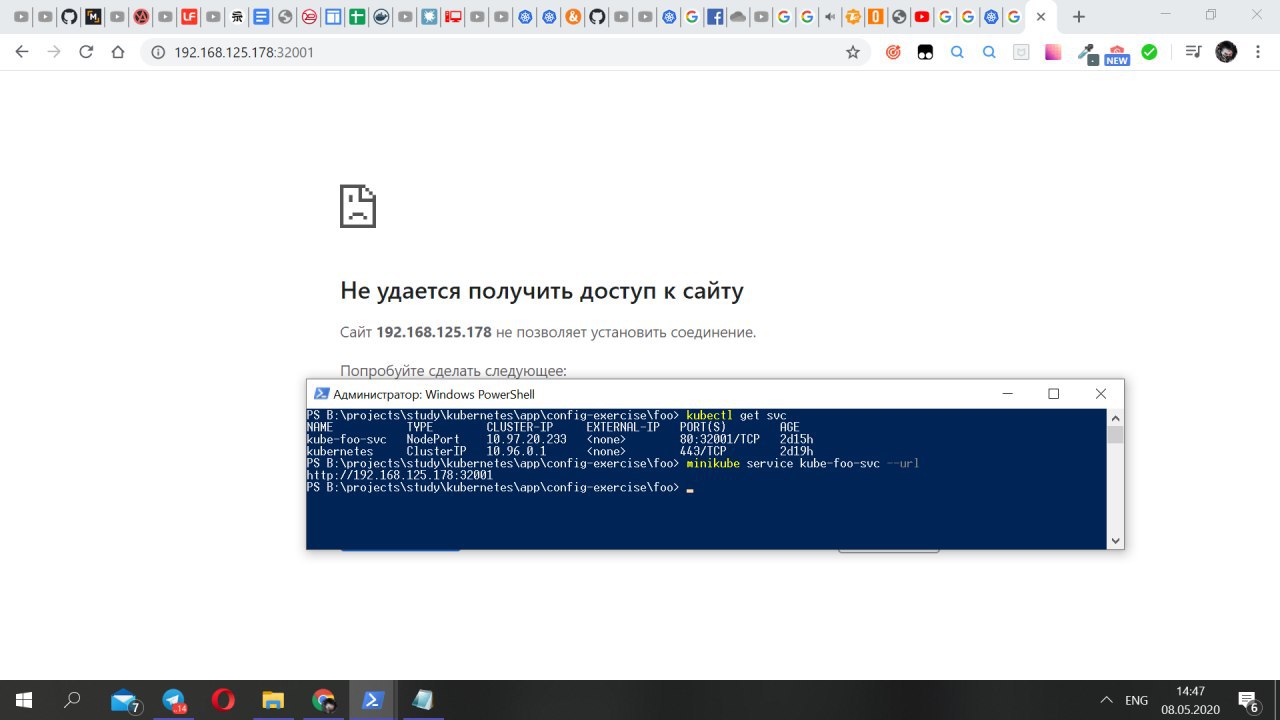Image resolution: width=1280 pixels, height=720 pixels.
Task: Switch to PowerShell on the taskbar
Action: 372,700
